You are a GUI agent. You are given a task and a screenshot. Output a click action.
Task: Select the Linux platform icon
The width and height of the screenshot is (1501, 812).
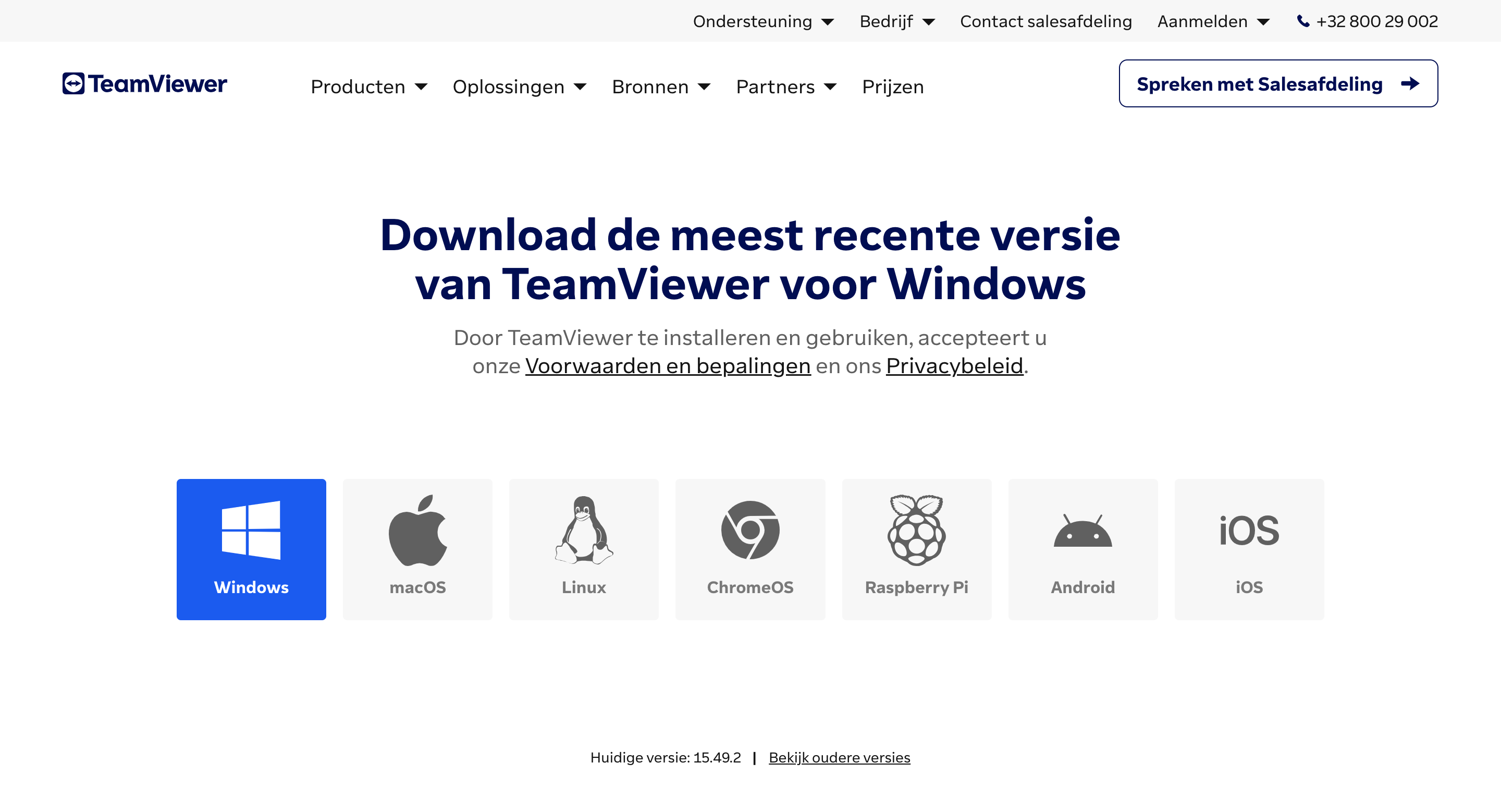coord(584,549)
